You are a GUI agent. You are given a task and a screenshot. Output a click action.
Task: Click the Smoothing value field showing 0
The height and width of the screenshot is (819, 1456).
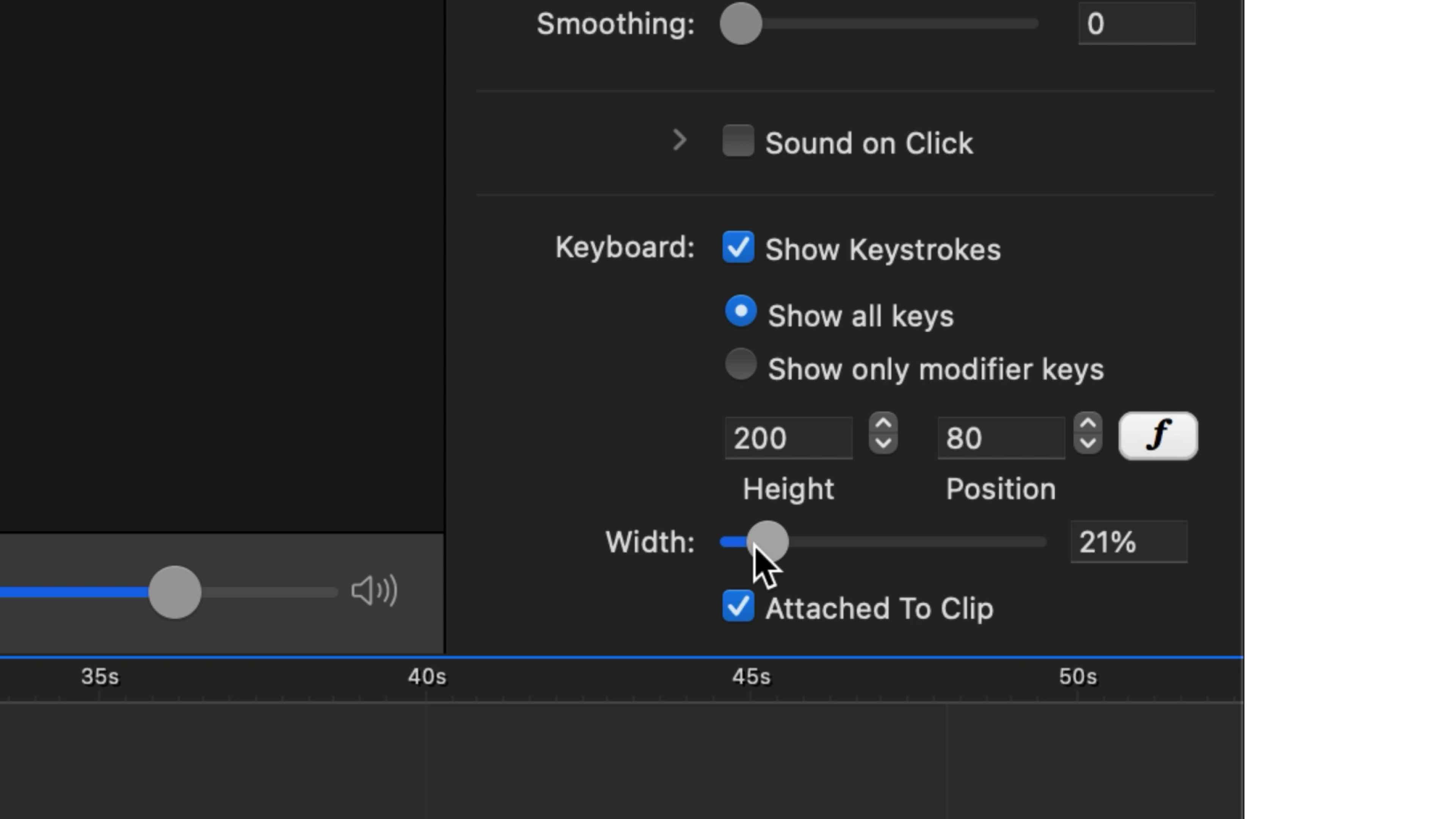tap(1136, 24)
